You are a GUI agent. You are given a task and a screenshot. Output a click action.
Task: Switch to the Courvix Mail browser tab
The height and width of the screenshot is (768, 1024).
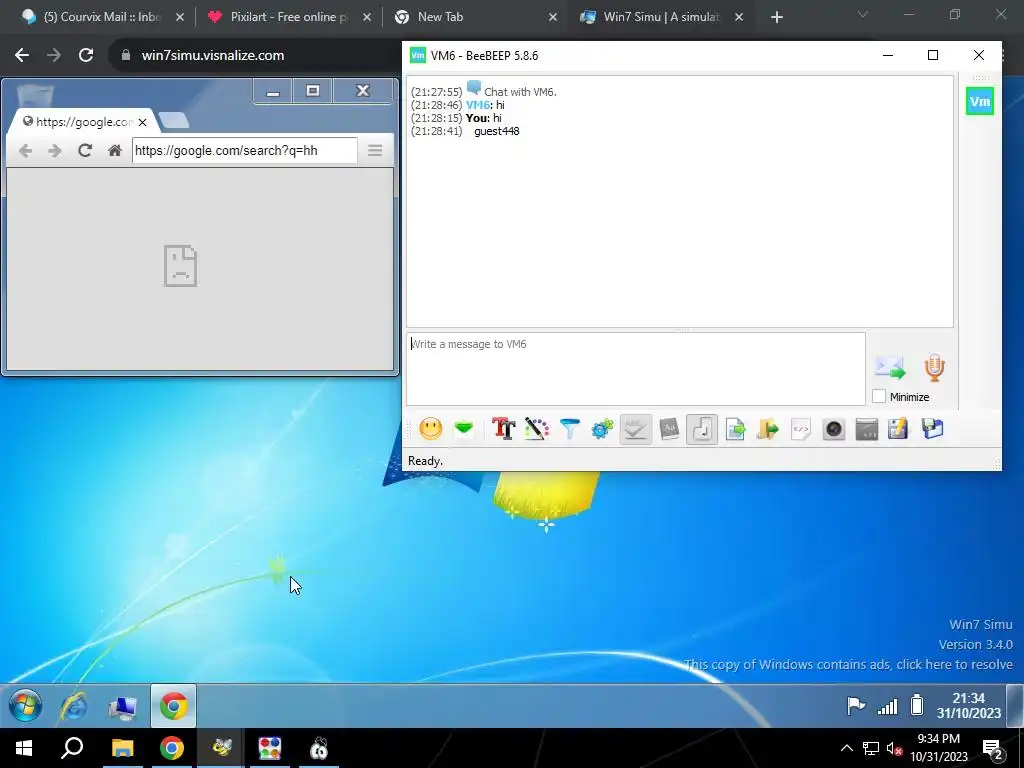[x=100, y=17]
